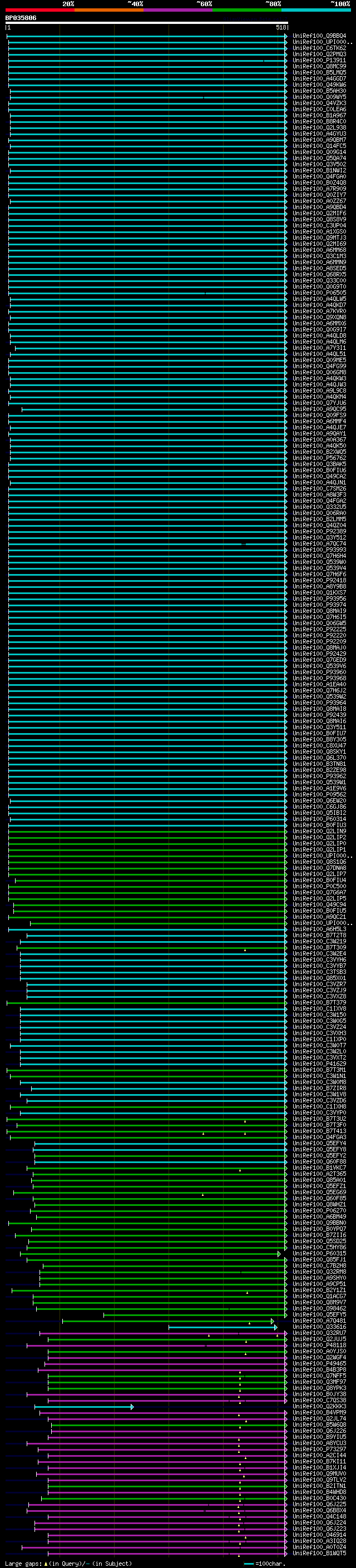This screenshot has height=1568, width=356.
Task: Click the orange ~40% identity legend segment
Action: [109, 10]
